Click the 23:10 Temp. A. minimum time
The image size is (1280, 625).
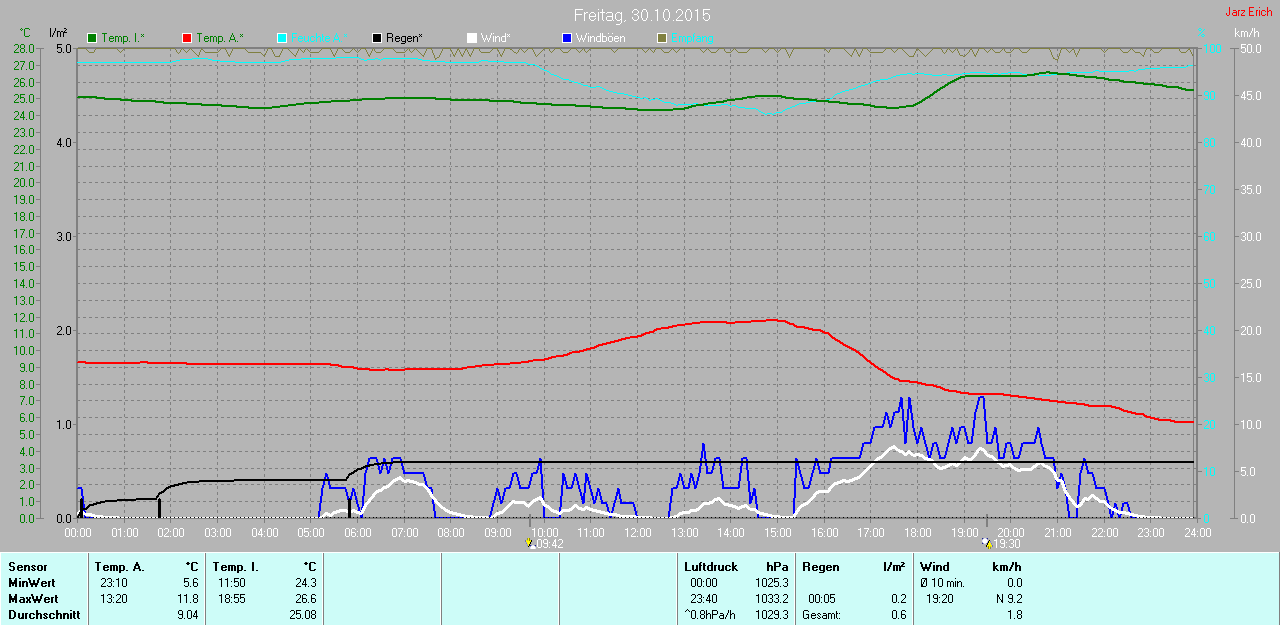113,583
